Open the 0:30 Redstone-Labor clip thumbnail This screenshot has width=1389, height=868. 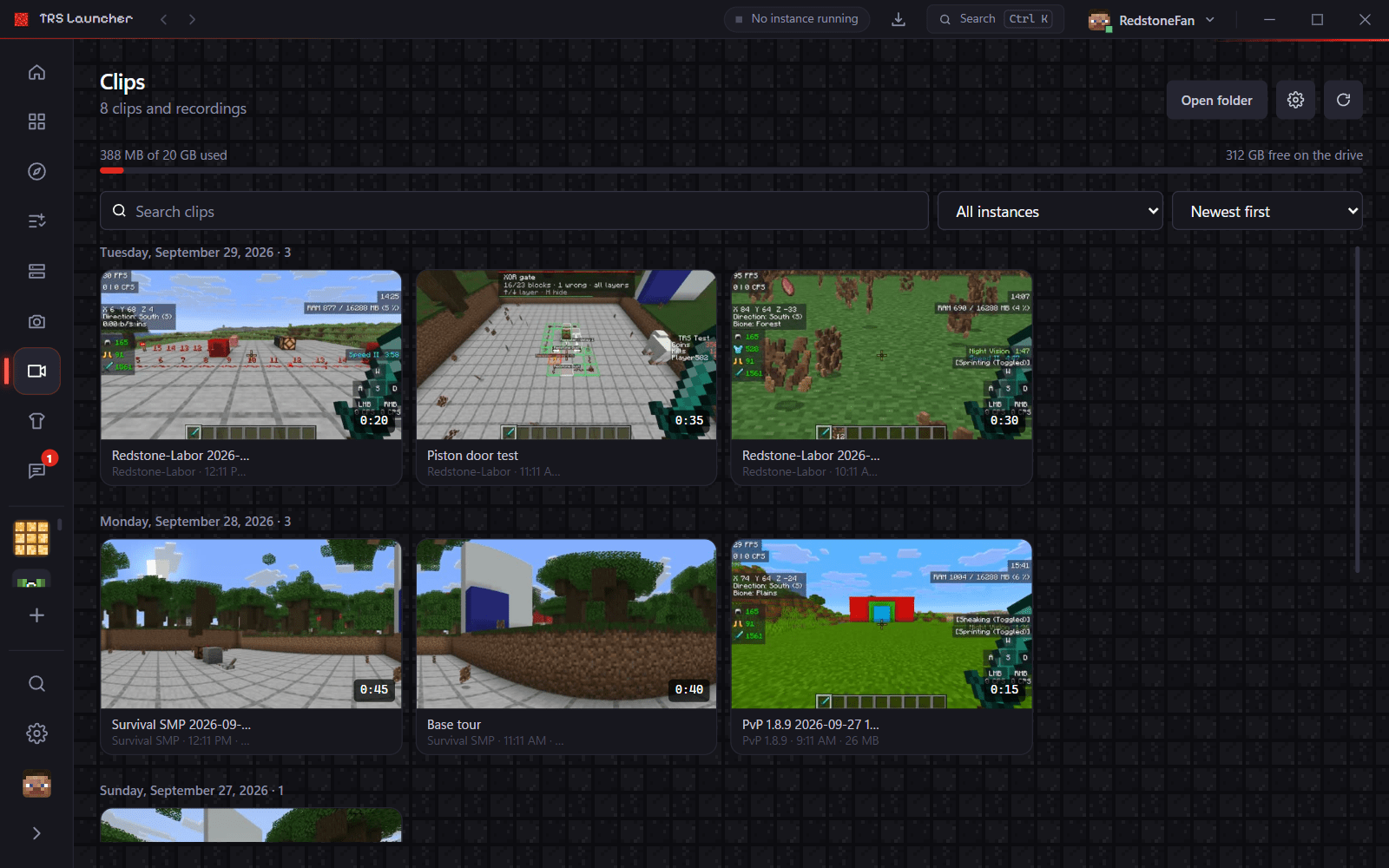(x=881, y=355)
